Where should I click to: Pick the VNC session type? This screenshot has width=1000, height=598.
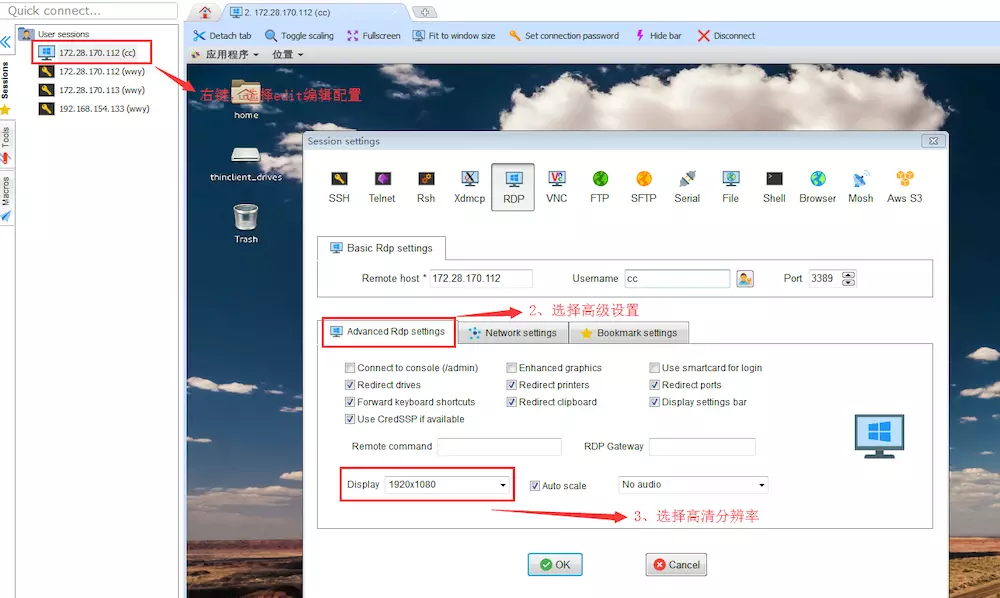coord(557,187)
